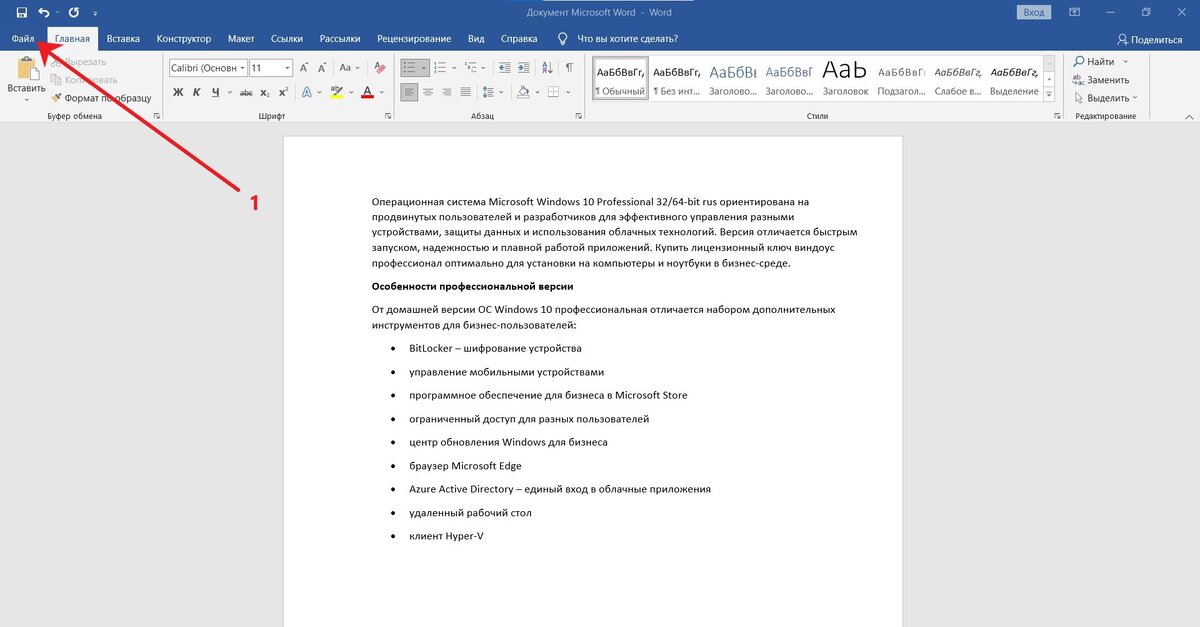Set center alignment button

point(428,92)
